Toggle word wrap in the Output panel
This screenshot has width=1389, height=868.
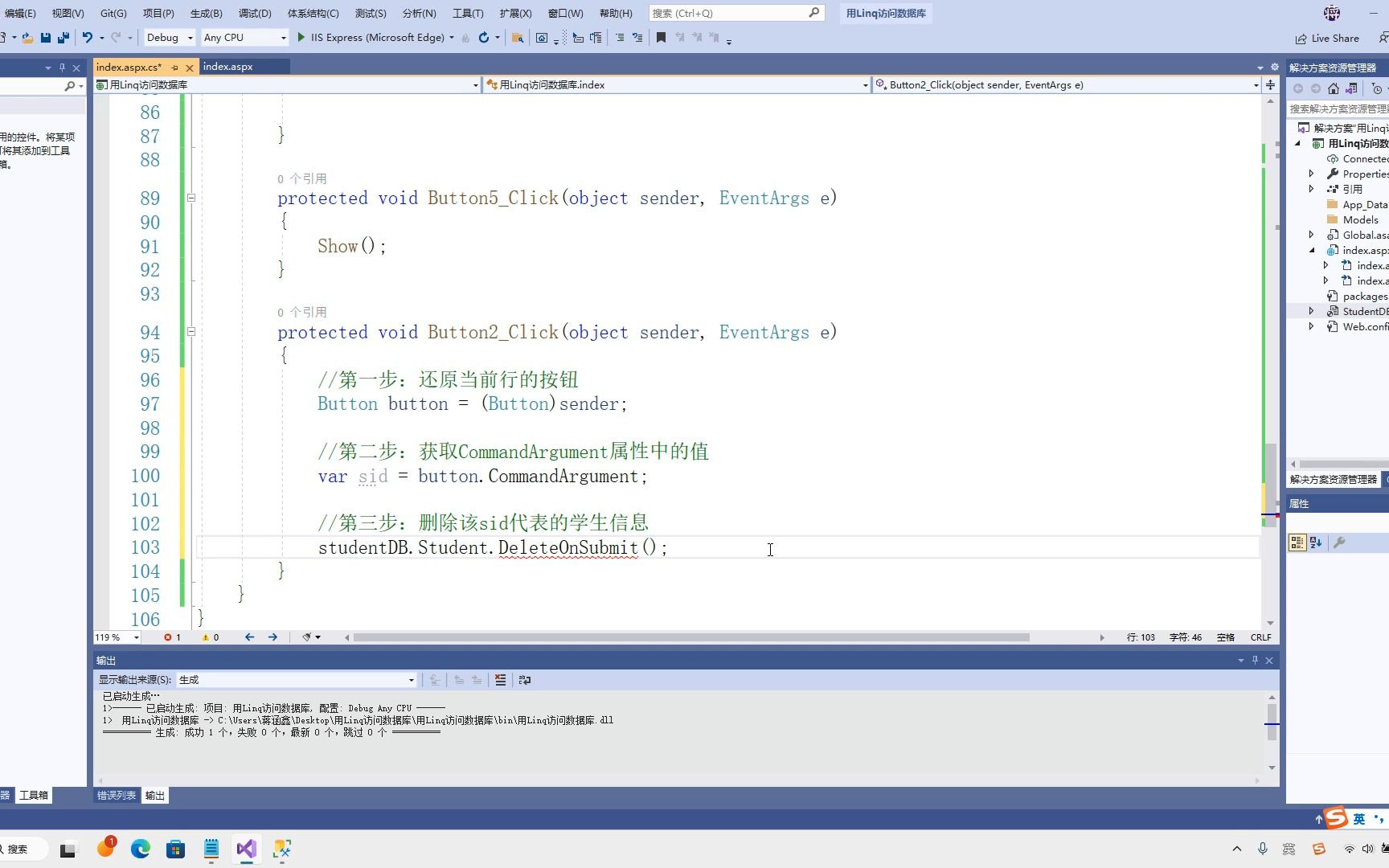coord(525,680)
